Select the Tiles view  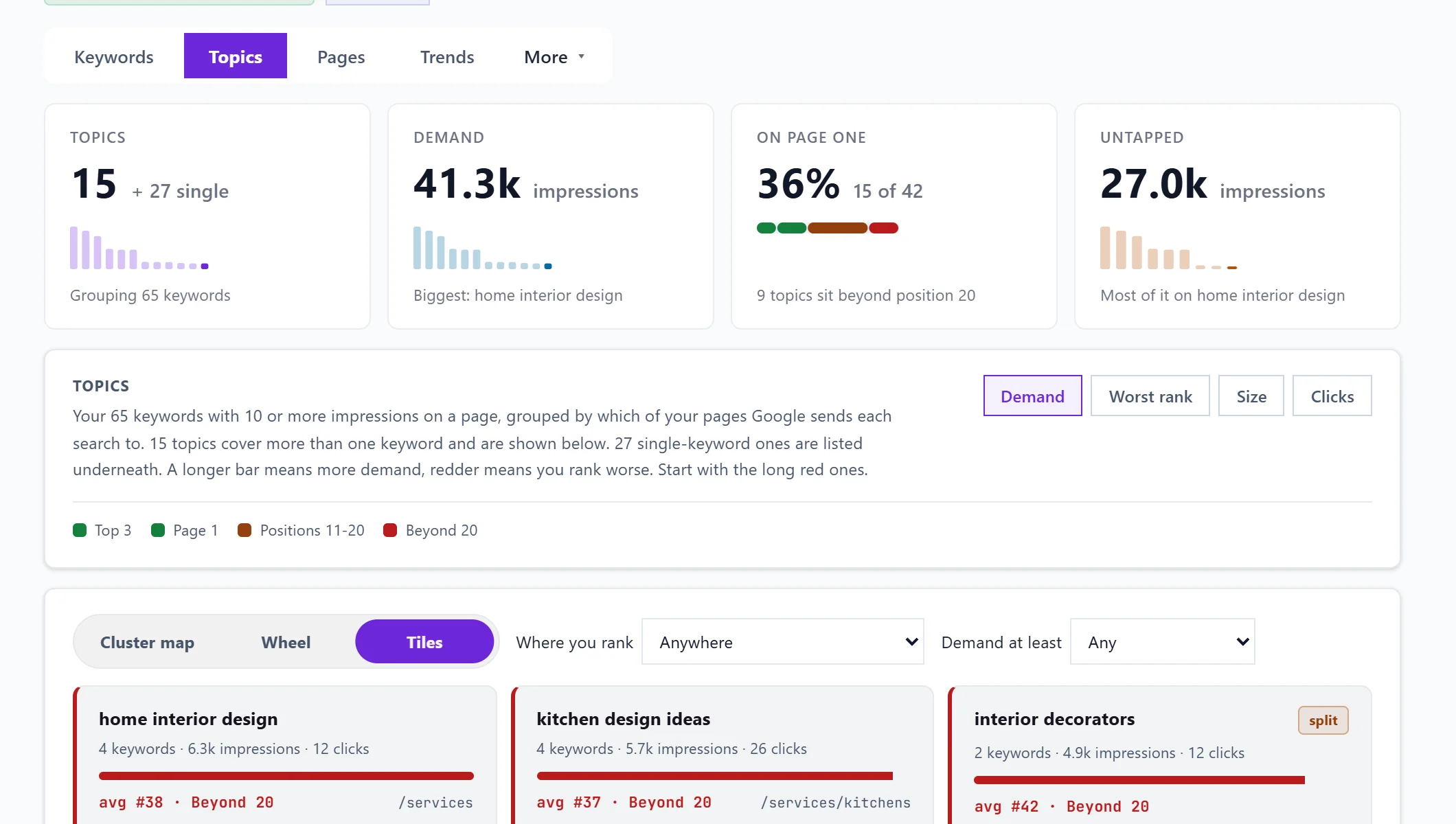point(424,641)
